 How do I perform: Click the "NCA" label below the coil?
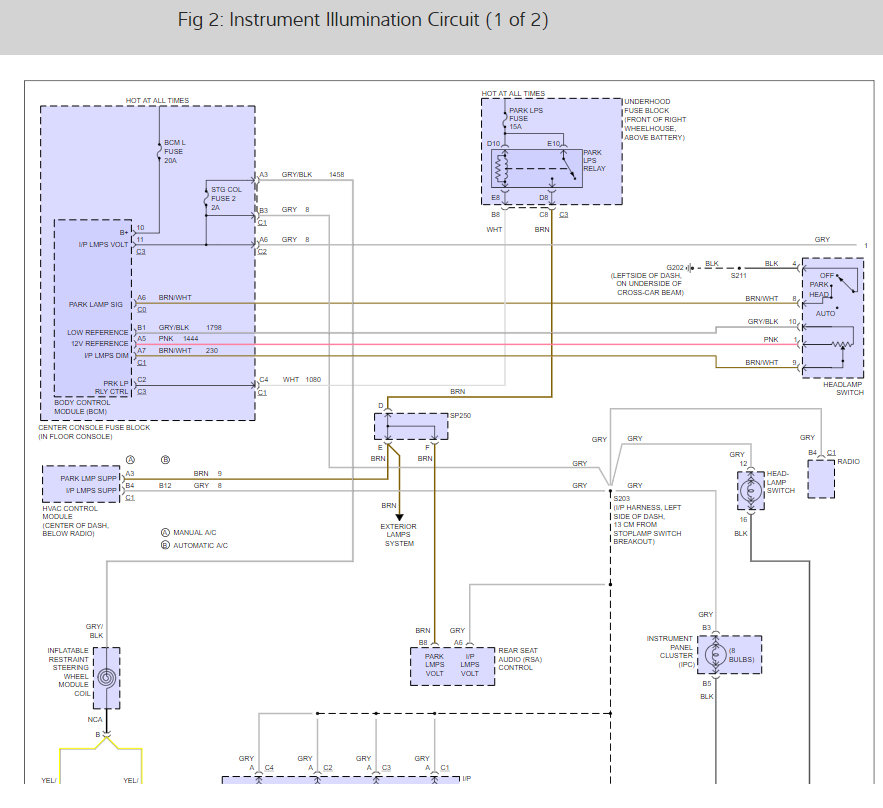click(95, 720)
